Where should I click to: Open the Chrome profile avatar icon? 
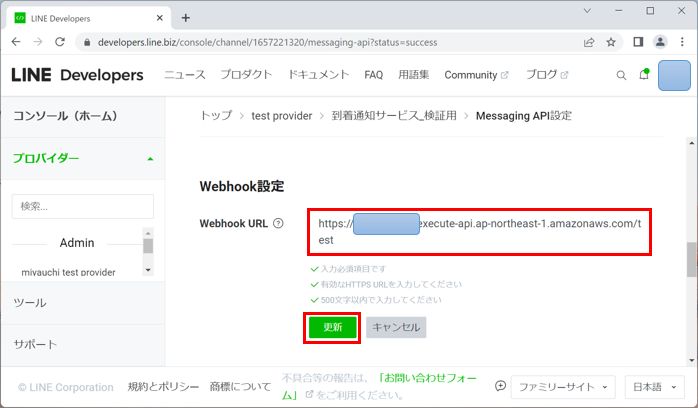(660, 42)
